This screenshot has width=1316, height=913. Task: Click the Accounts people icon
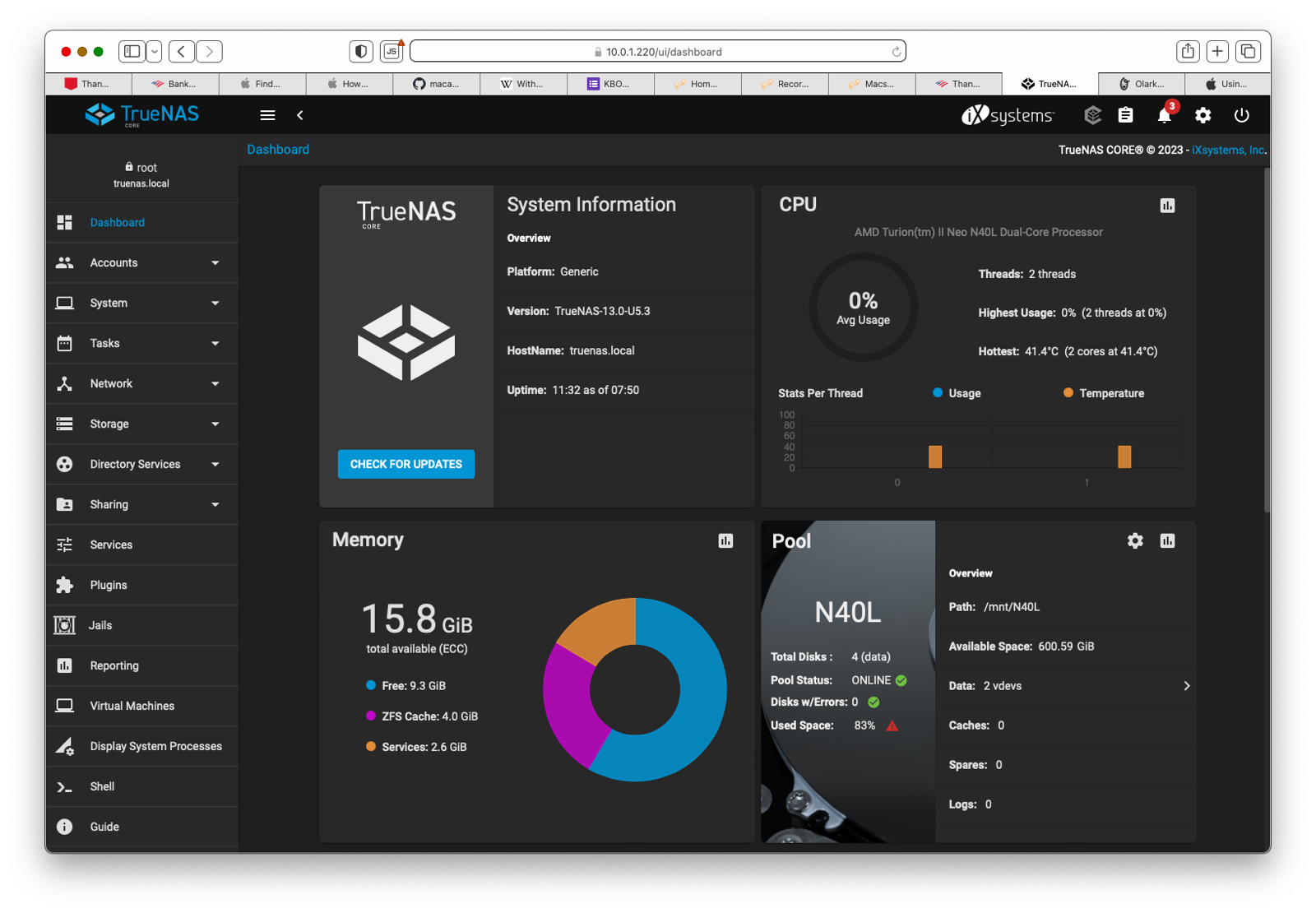point(64,262)
